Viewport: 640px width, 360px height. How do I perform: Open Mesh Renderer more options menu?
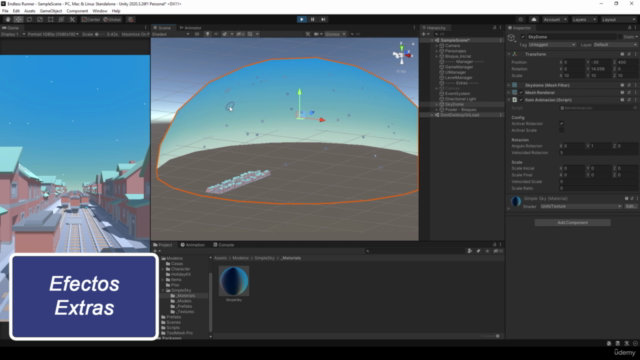pos(635,92)
